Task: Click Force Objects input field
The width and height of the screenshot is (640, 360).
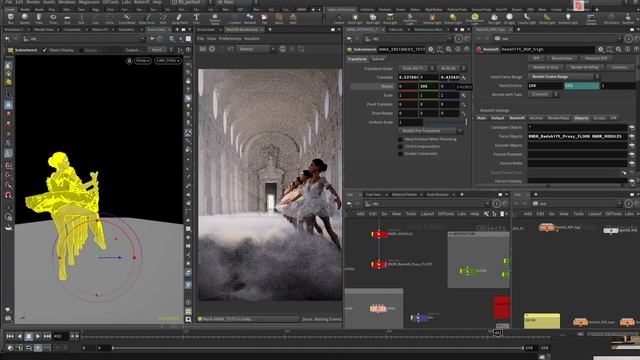Action: pos(577,136)
